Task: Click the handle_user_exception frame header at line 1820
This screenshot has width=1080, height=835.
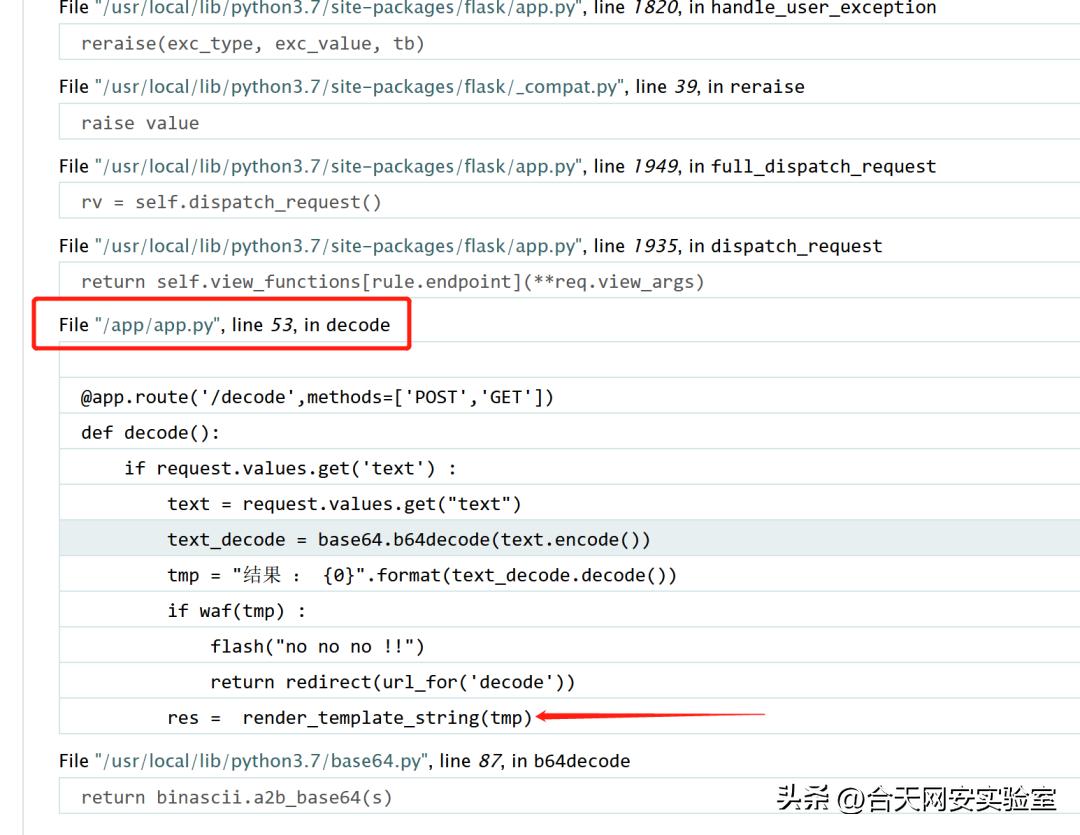Action: point(497,8)
